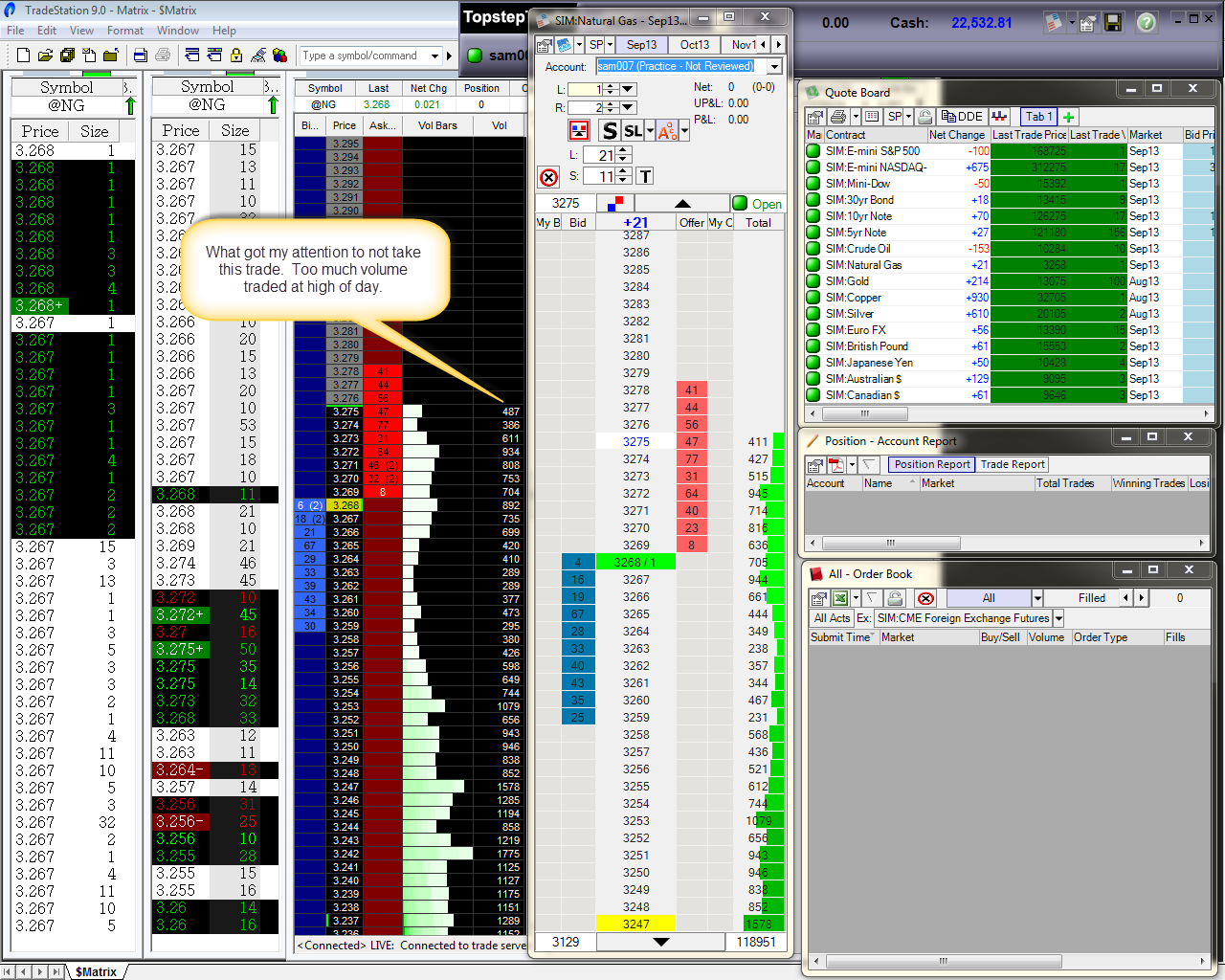
Task: Click the down arrow ladder scroll button
Action: tap(660, 942)
